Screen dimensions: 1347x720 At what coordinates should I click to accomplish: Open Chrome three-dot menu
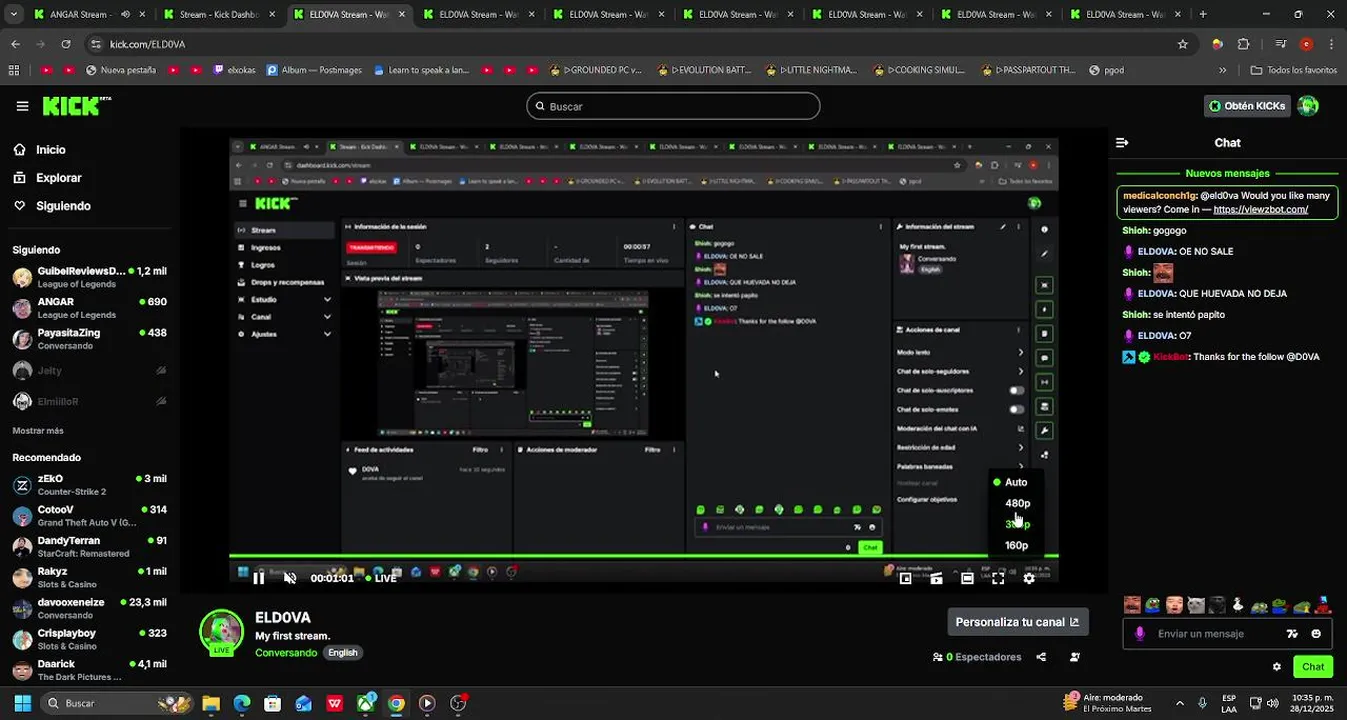click(x=1331, y=44)
